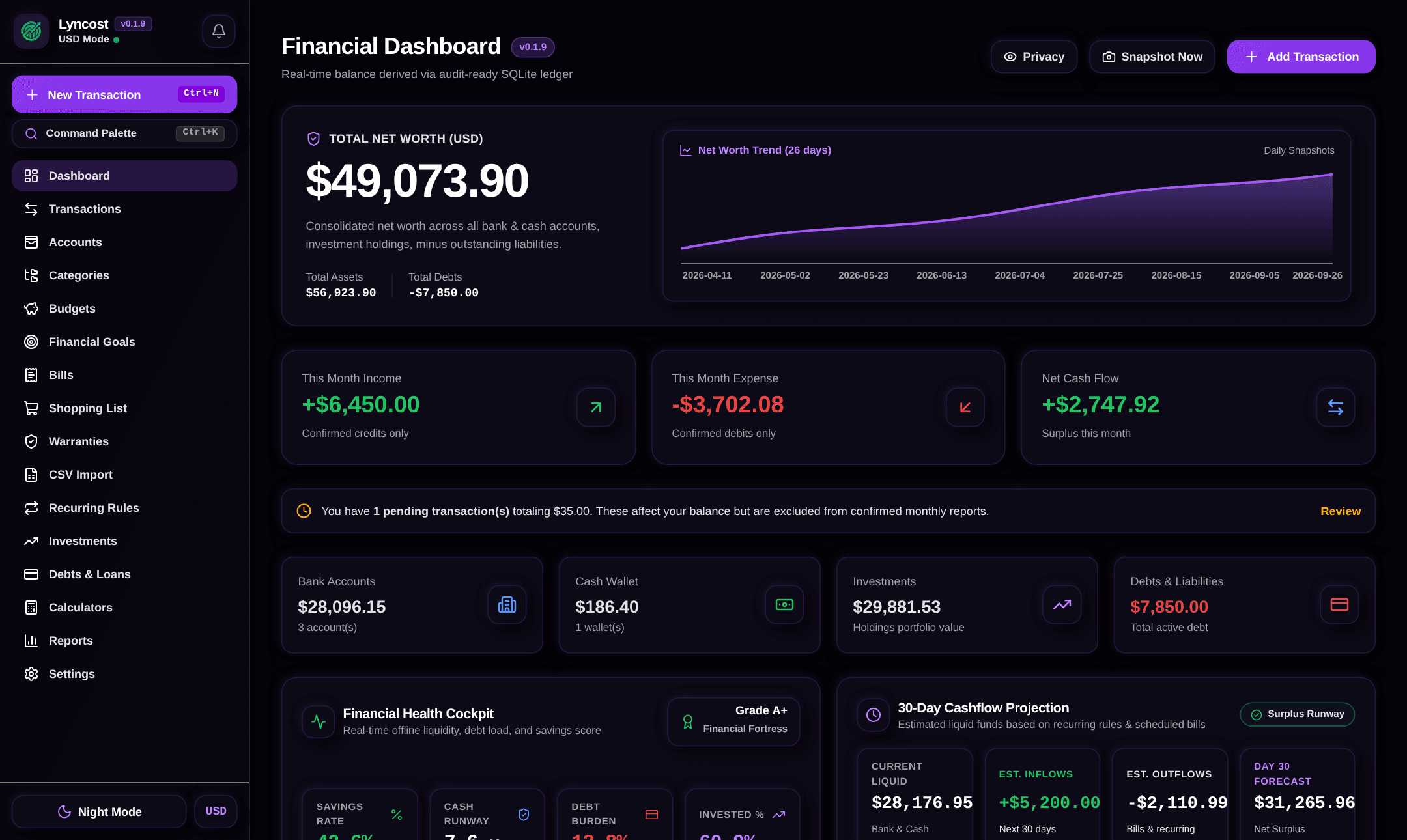Click the This Month Expense arrow icon
1407x840 pixels.
[x=965, y=408]
